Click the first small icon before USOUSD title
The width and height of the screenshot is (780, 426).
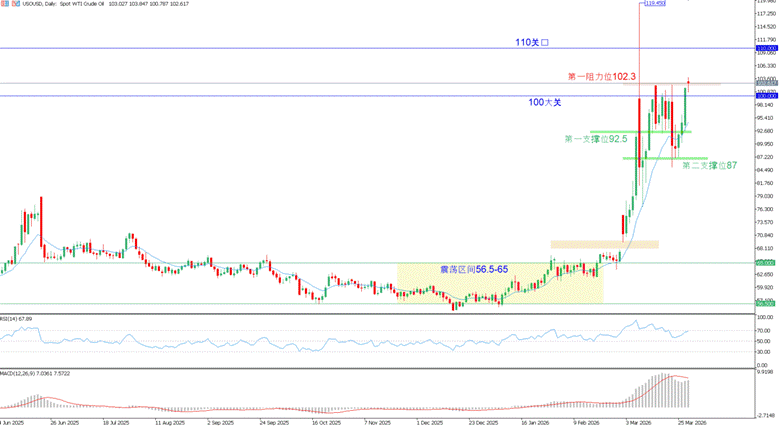[x=3, y=5]
